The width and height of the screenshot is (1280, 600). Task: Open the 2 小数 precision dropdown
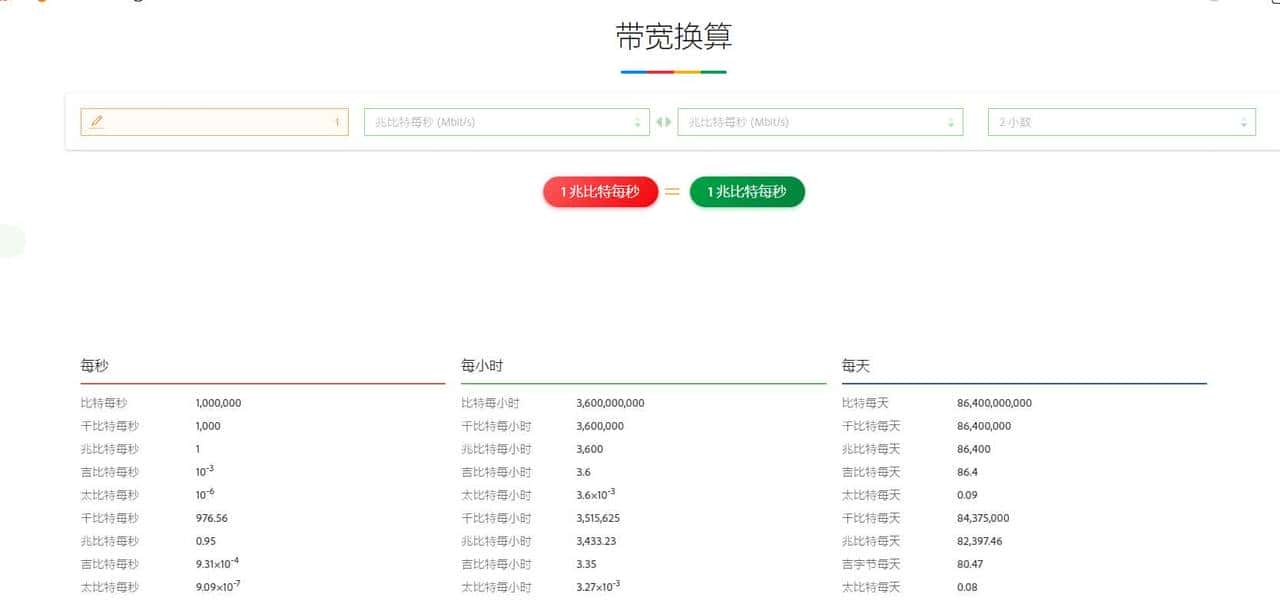pos(1120,121)
